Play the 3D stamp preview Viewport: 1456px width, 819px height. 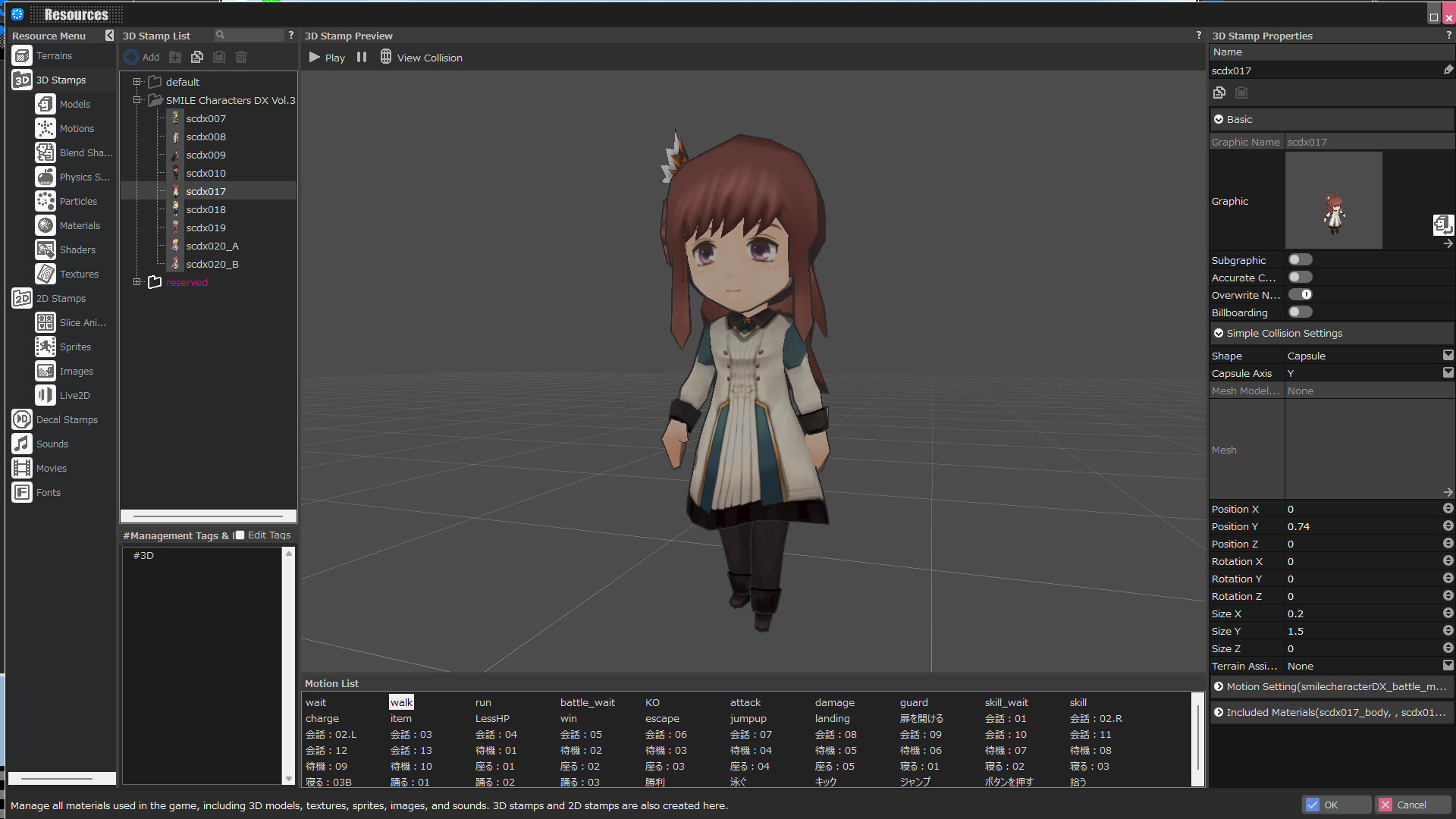(x=327, y=57)
